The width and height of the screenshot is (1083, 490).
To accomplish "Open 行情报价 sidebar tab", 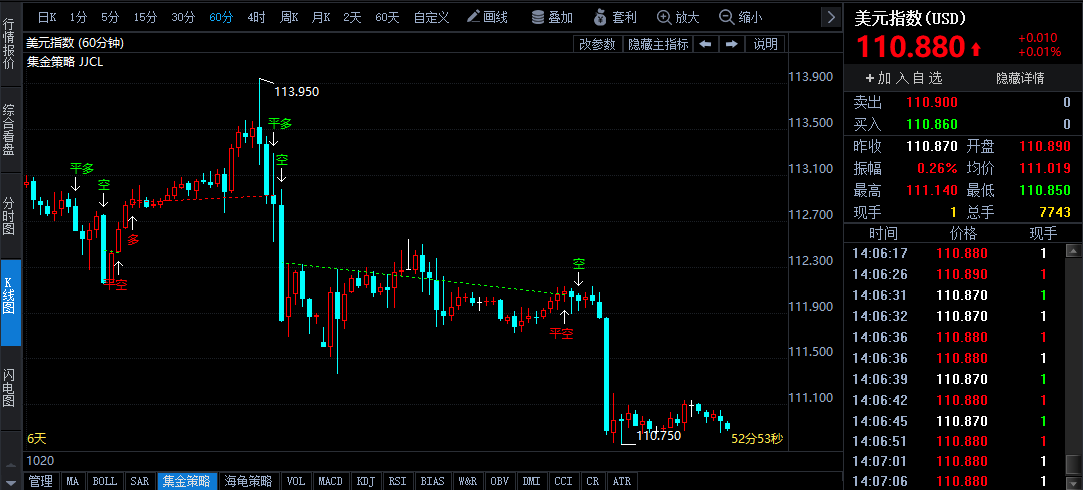I will (10, 44).
